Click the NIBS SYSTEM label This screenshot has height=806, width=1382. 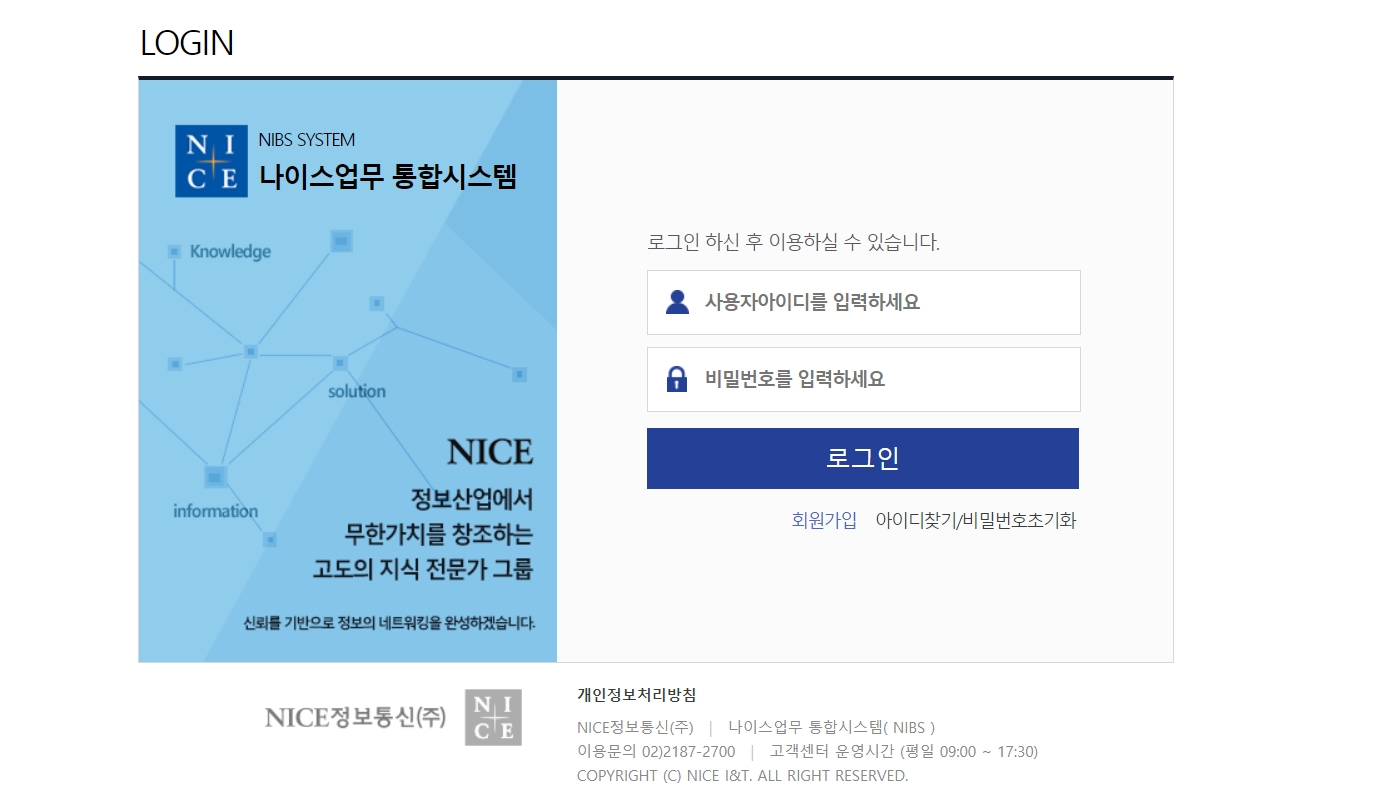point(306,140)
